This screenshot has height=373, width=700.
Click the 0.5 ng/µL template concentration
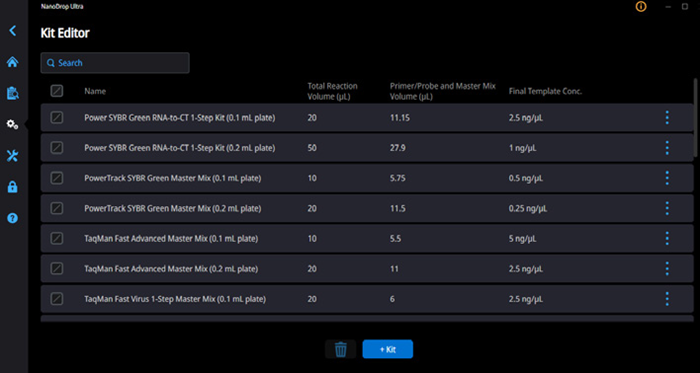click(525, 178)
